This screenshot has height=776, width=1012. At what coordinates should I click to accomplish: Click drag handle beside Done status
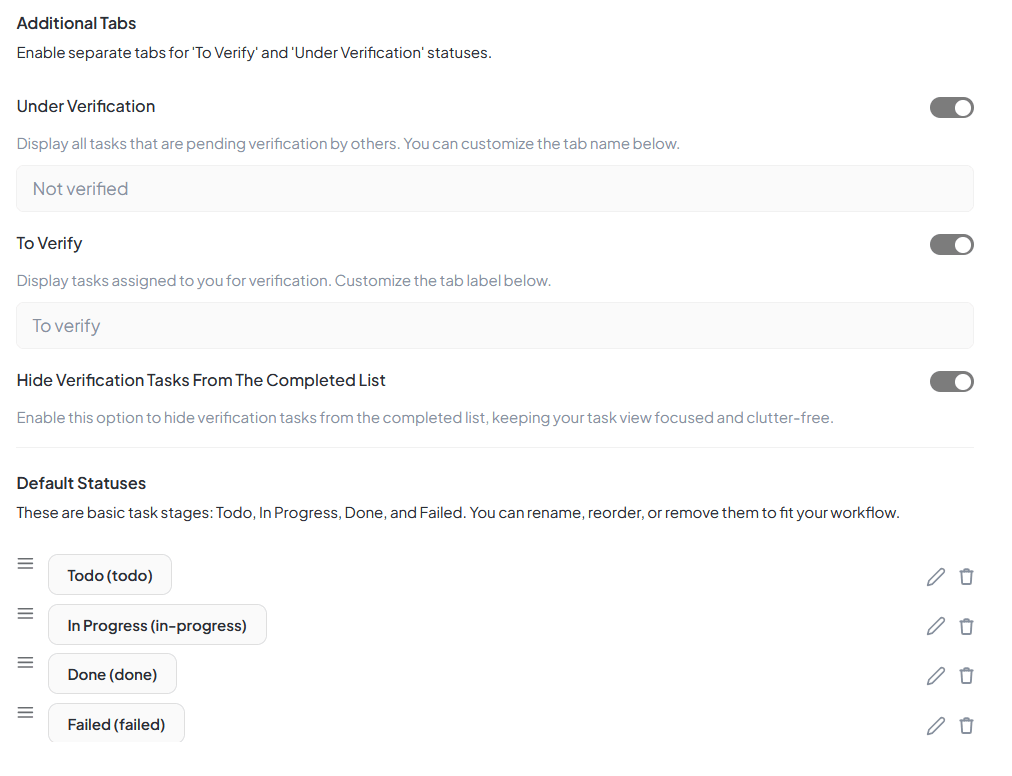coord(26,663)
